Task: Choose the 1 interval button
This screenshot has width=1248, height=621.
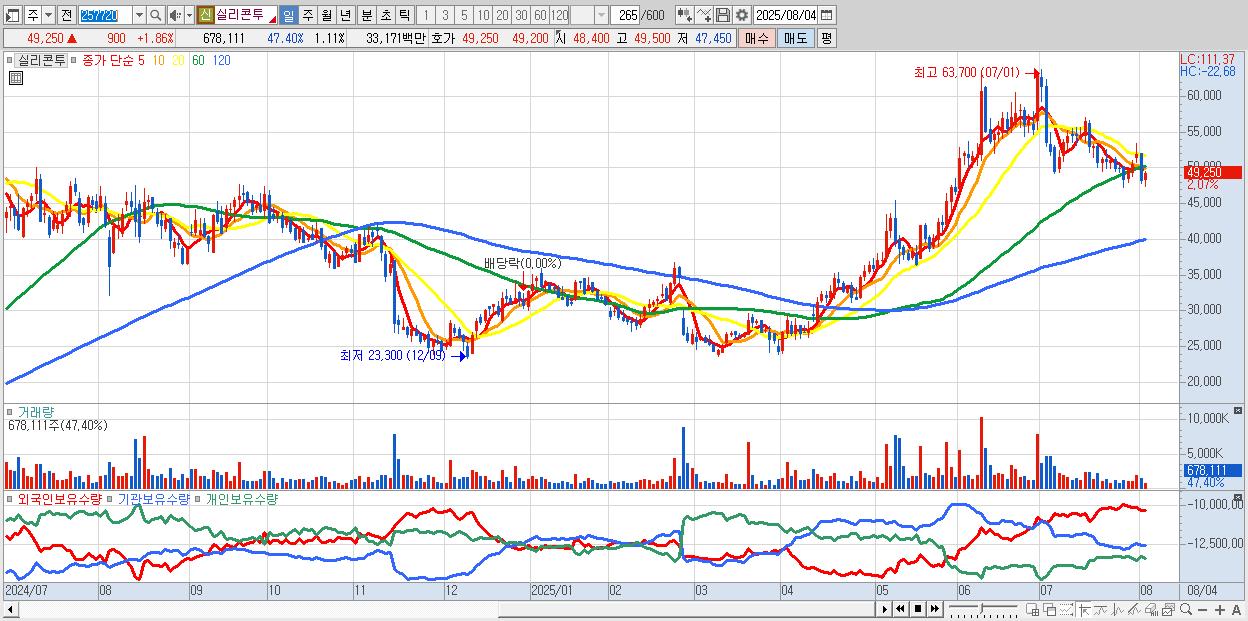Action: point(426,15)
